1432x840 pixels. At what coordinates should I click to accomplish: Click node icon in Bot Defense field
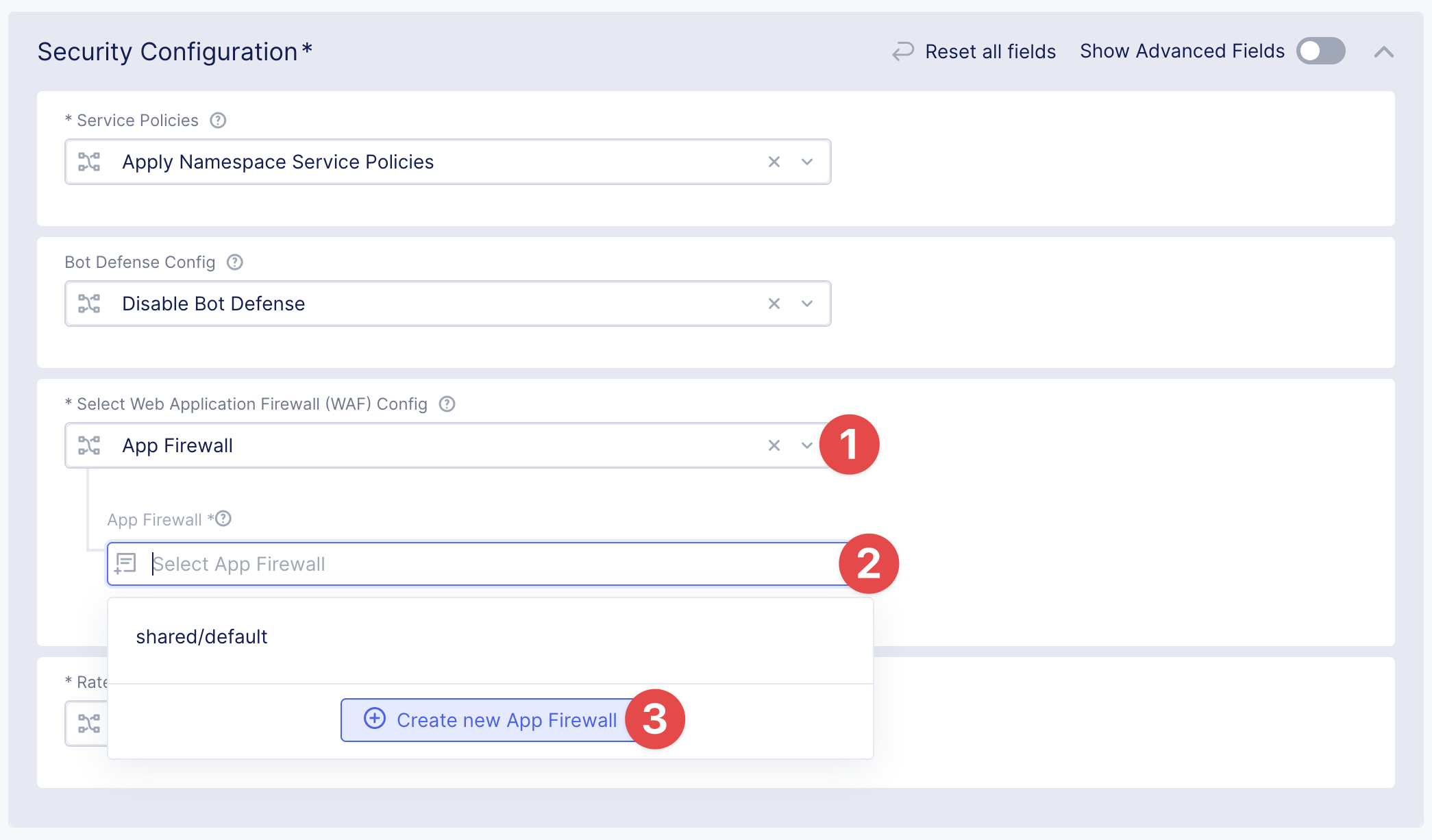(x=89, y=304)
